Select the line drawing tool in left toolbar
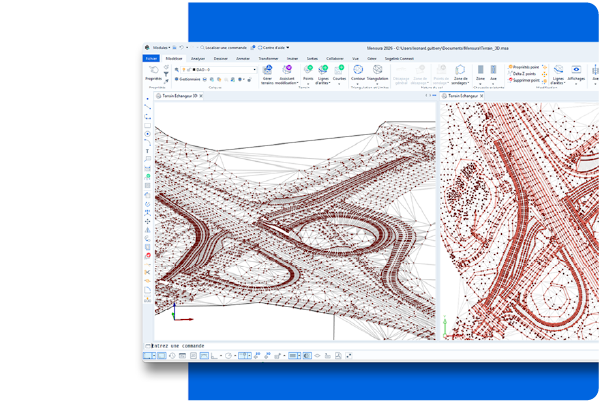Screen dimensions: 601x401 click(x=148, y=107)
